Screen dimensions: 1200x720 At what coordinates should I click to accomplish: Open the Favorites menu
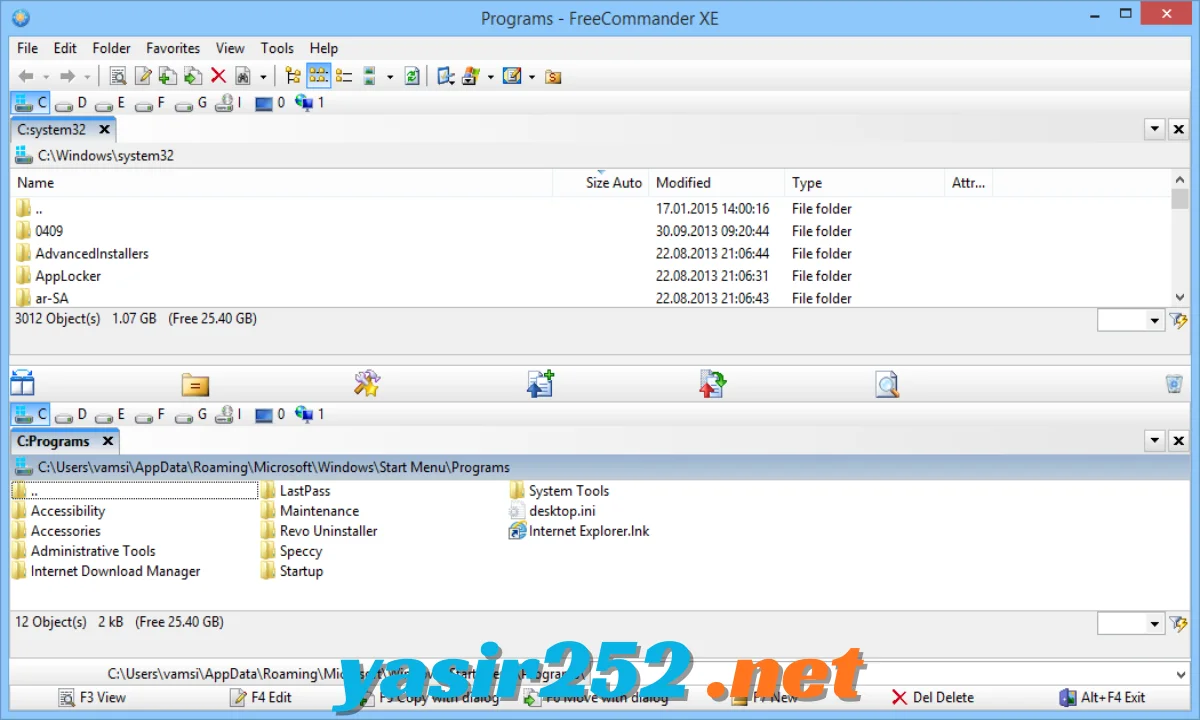pos(173,48)
